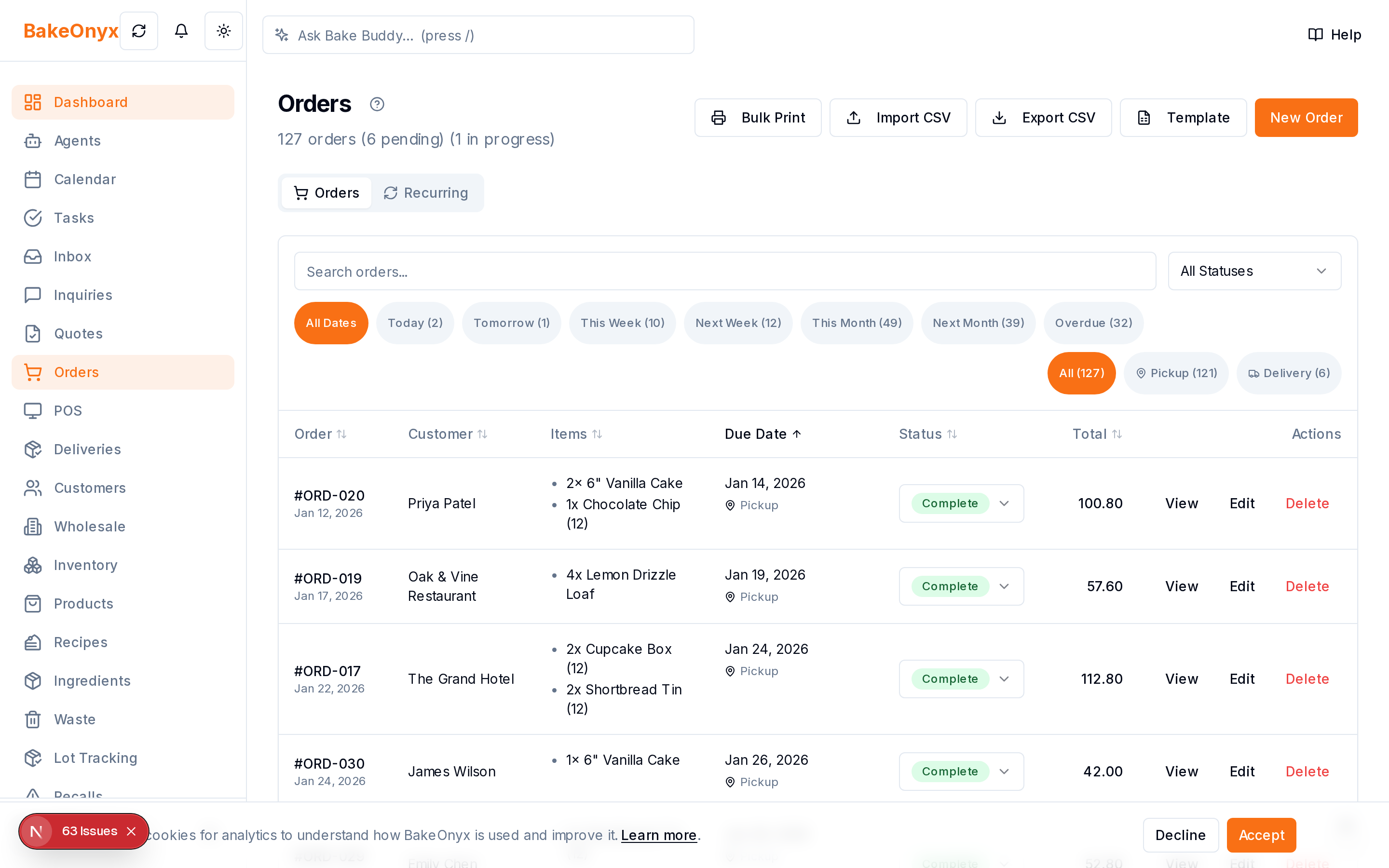Screen dimensions: 1389x868
Task: Filter orders by This Week (10)
Action: 622,323
